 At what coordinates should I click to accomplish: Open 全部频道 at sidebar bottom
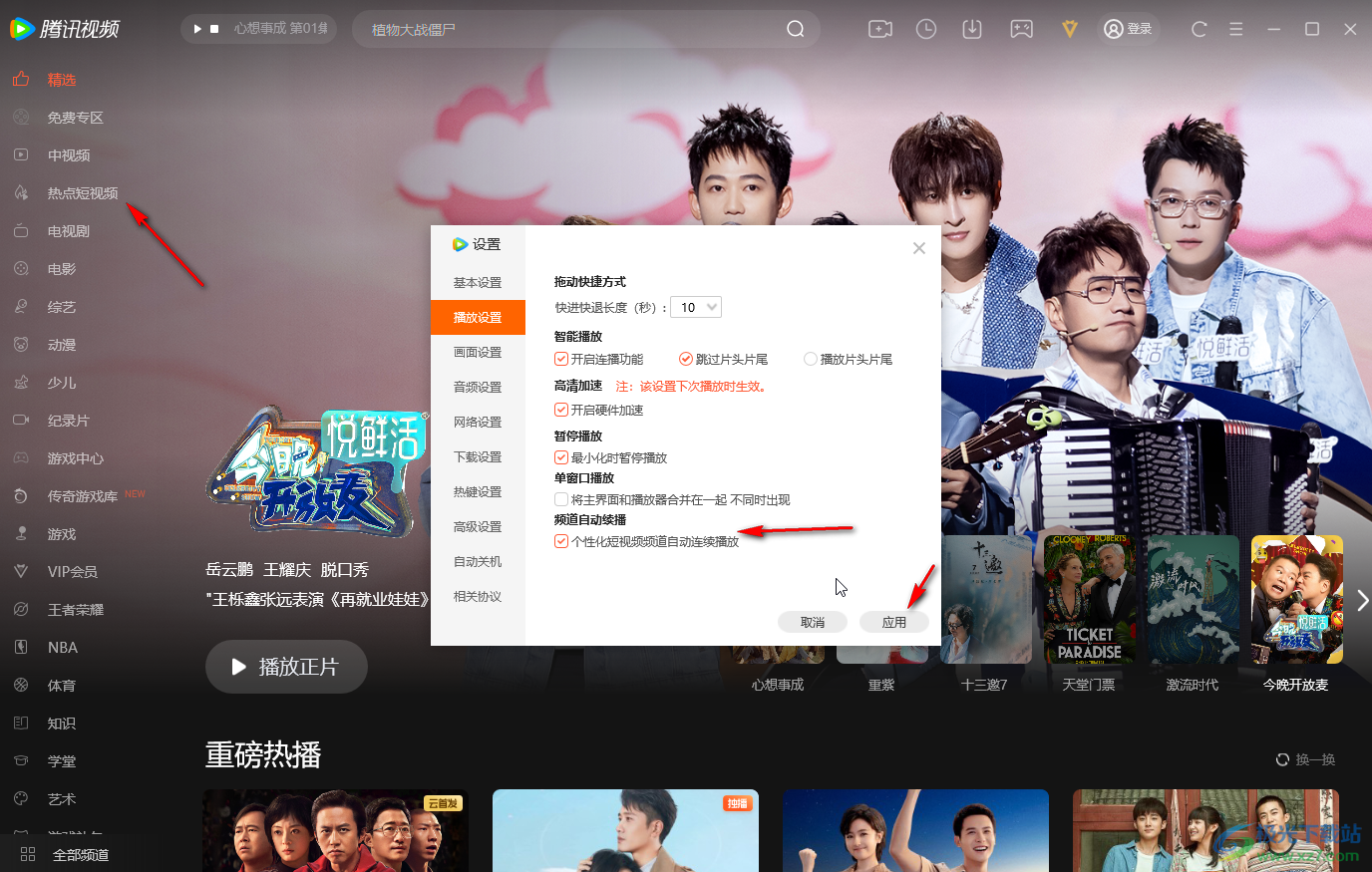[x=66, y=855]
